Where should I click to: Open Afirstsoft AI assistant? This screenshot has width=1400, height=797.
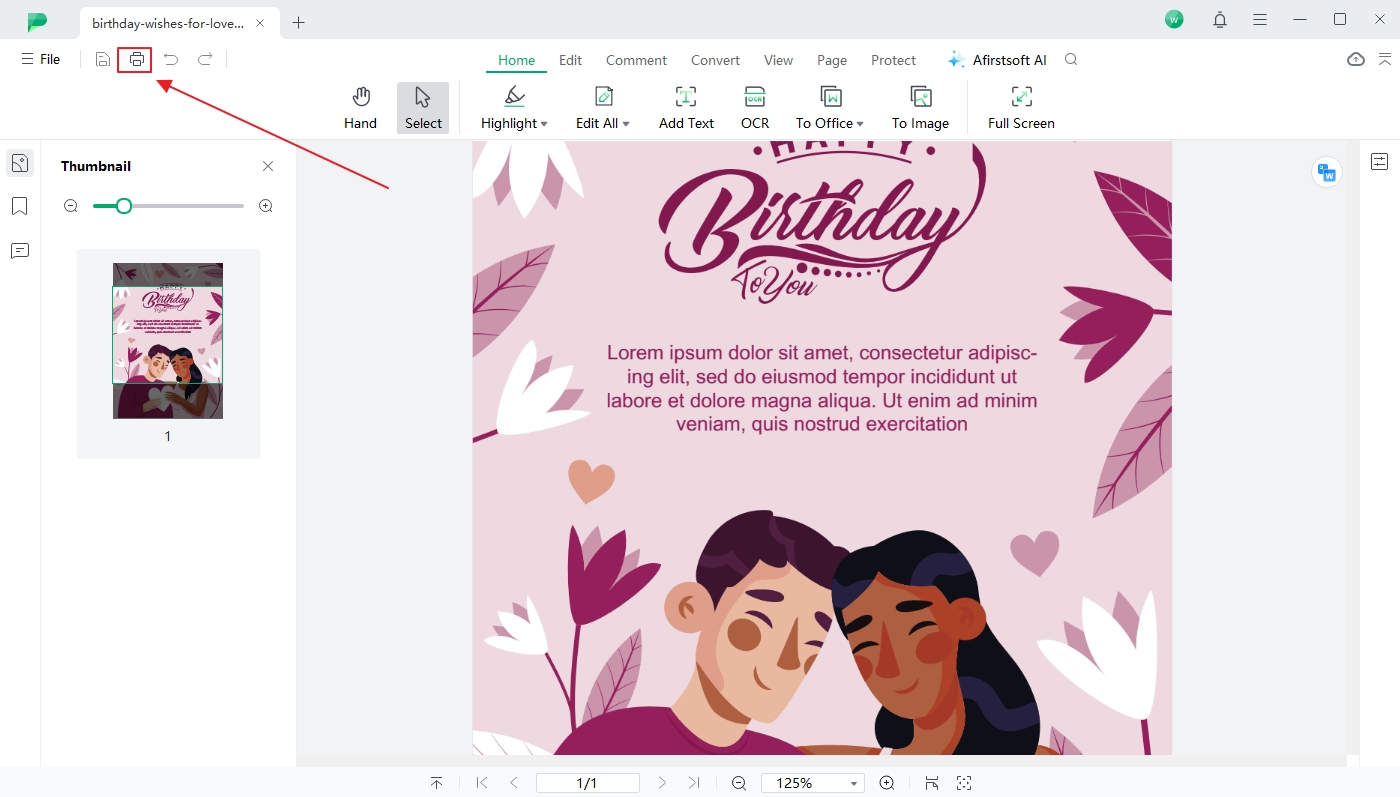click(996, 60)
